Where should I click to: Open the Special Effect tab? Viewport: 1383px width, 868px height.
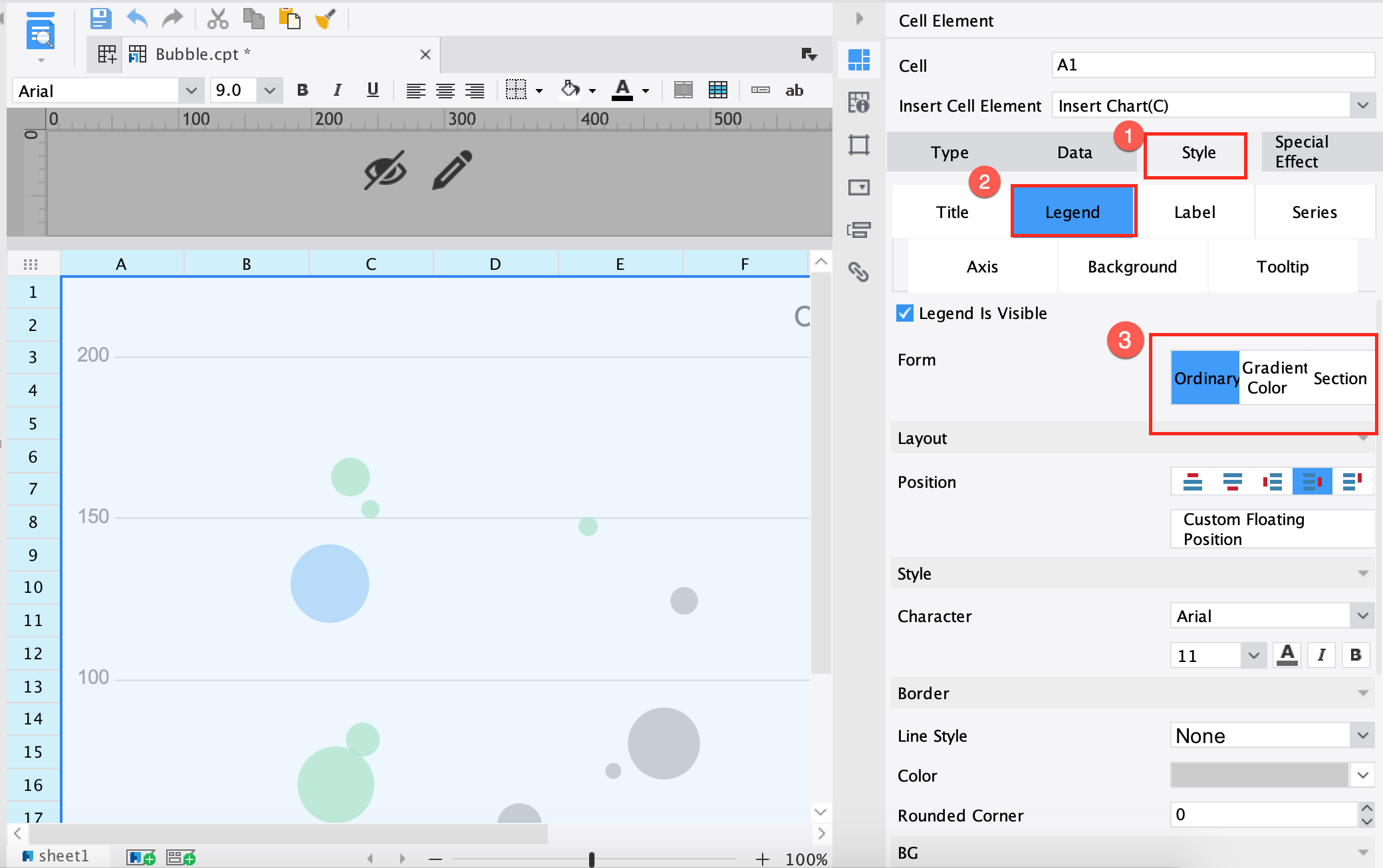pyautogui.click(x=1301, y=152)
